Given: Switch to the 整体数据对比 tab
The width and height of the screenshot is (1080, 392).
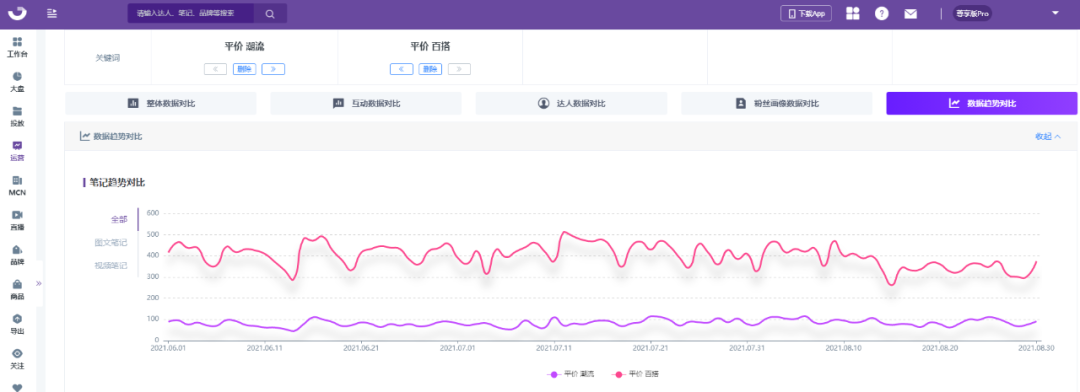Looking at the screenshot, I should point(161,103).
